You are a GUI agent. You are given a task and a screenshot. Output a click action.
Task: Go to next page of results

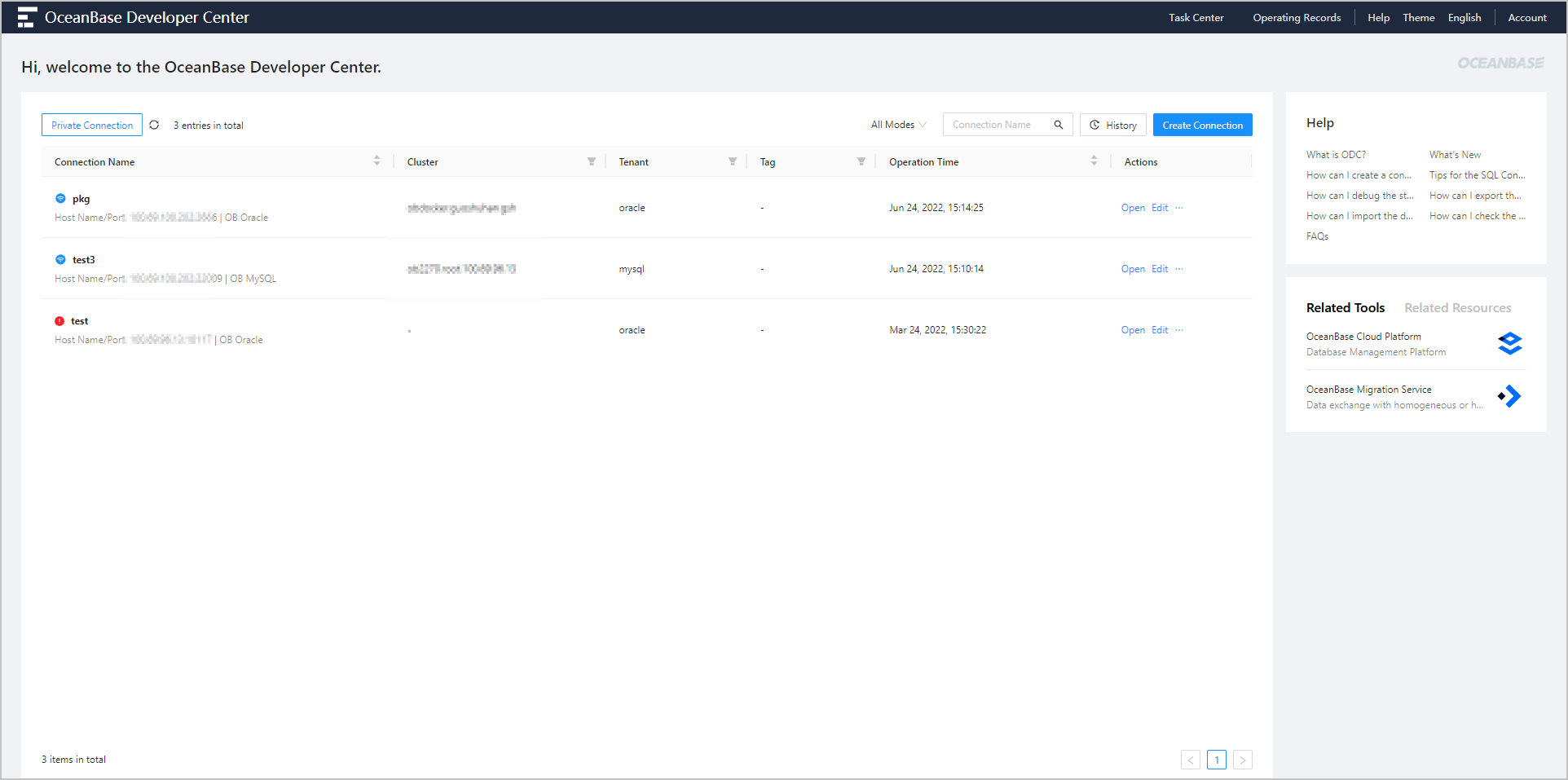(1242, 760)
